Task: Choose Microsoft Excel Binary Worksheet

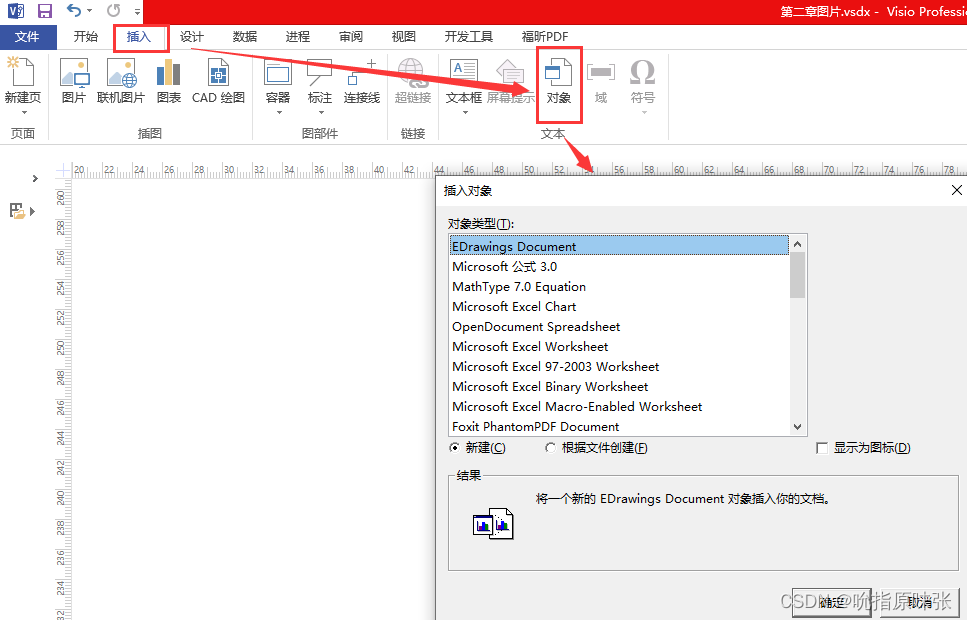Action: 619,387
